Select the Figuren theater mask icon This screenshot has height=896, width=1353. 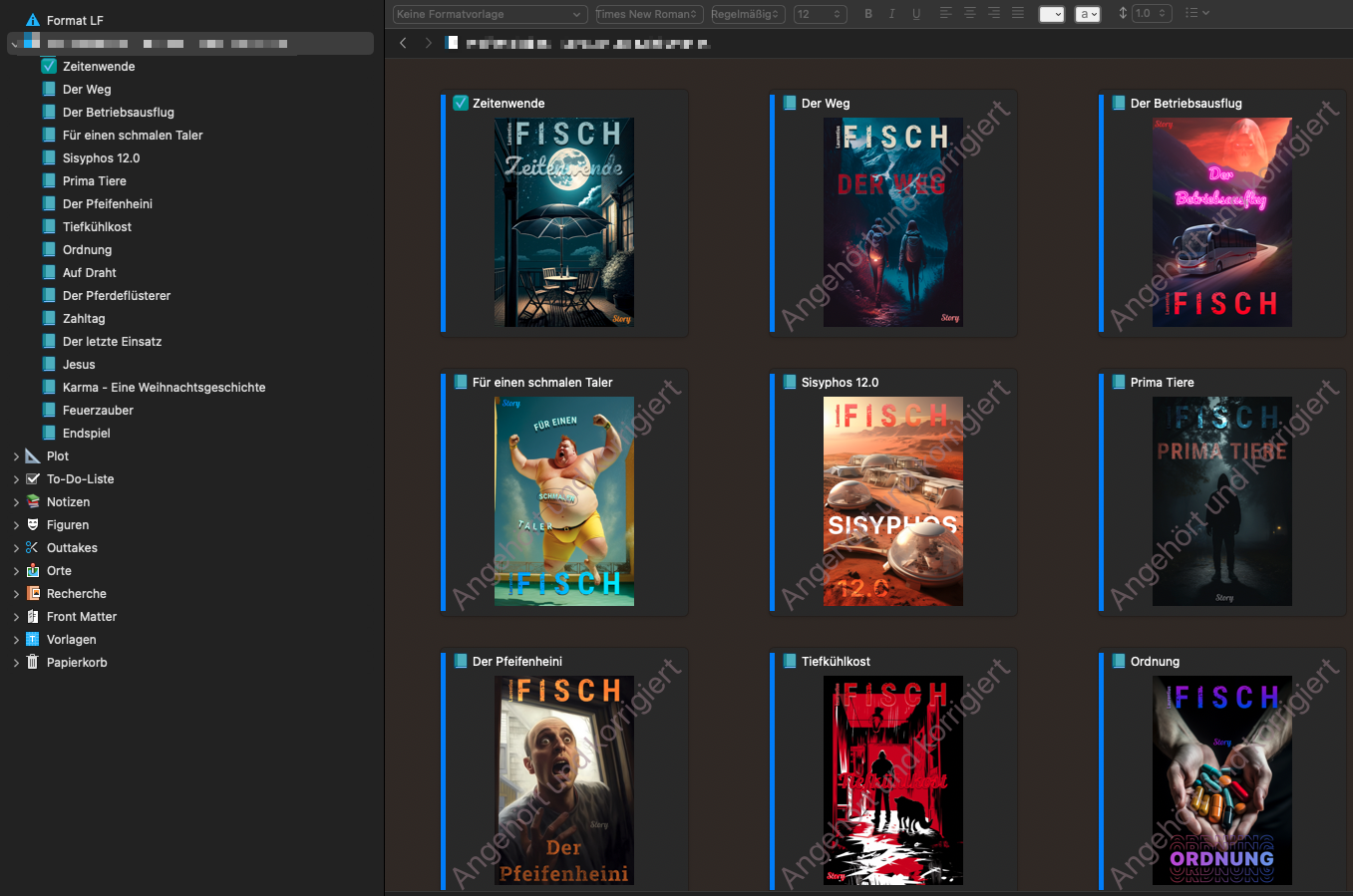pos(32,525)
